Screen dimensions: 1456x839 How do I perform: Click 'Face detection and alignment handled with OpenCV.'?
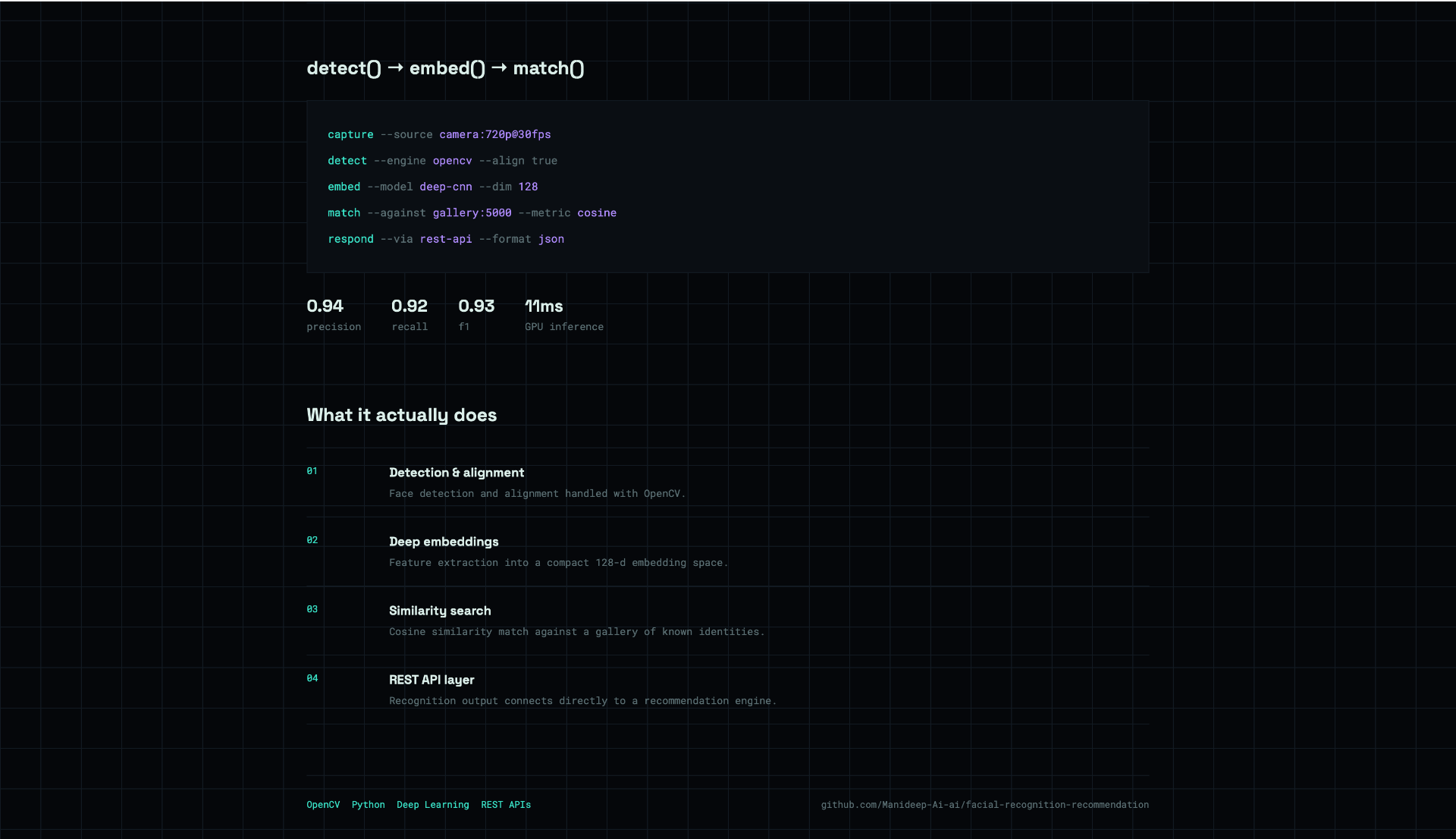click(537, 494)
